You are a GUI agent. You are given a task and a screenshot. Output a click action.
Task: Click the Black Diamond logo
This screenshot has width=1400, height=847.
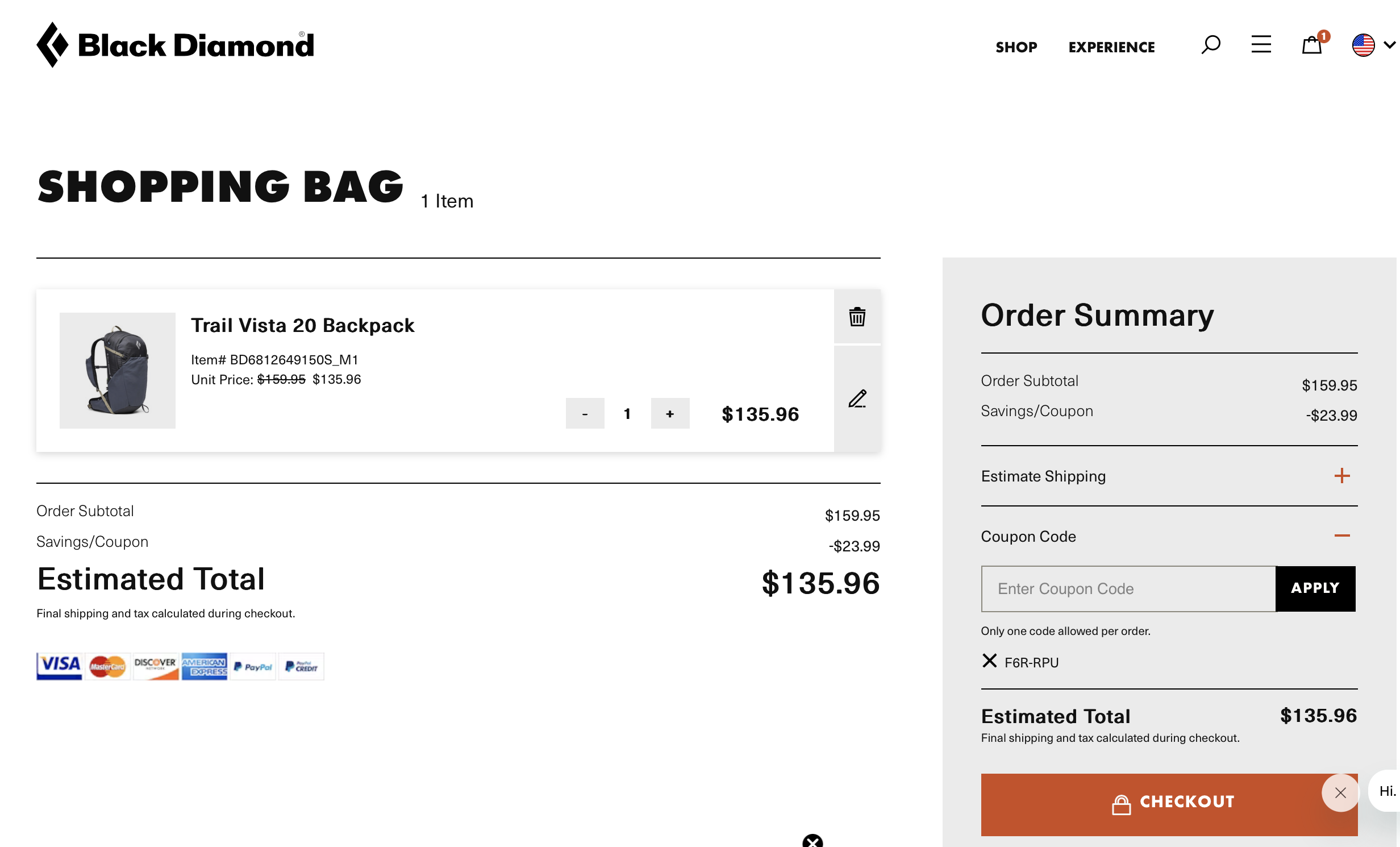(x=174, y=44)
